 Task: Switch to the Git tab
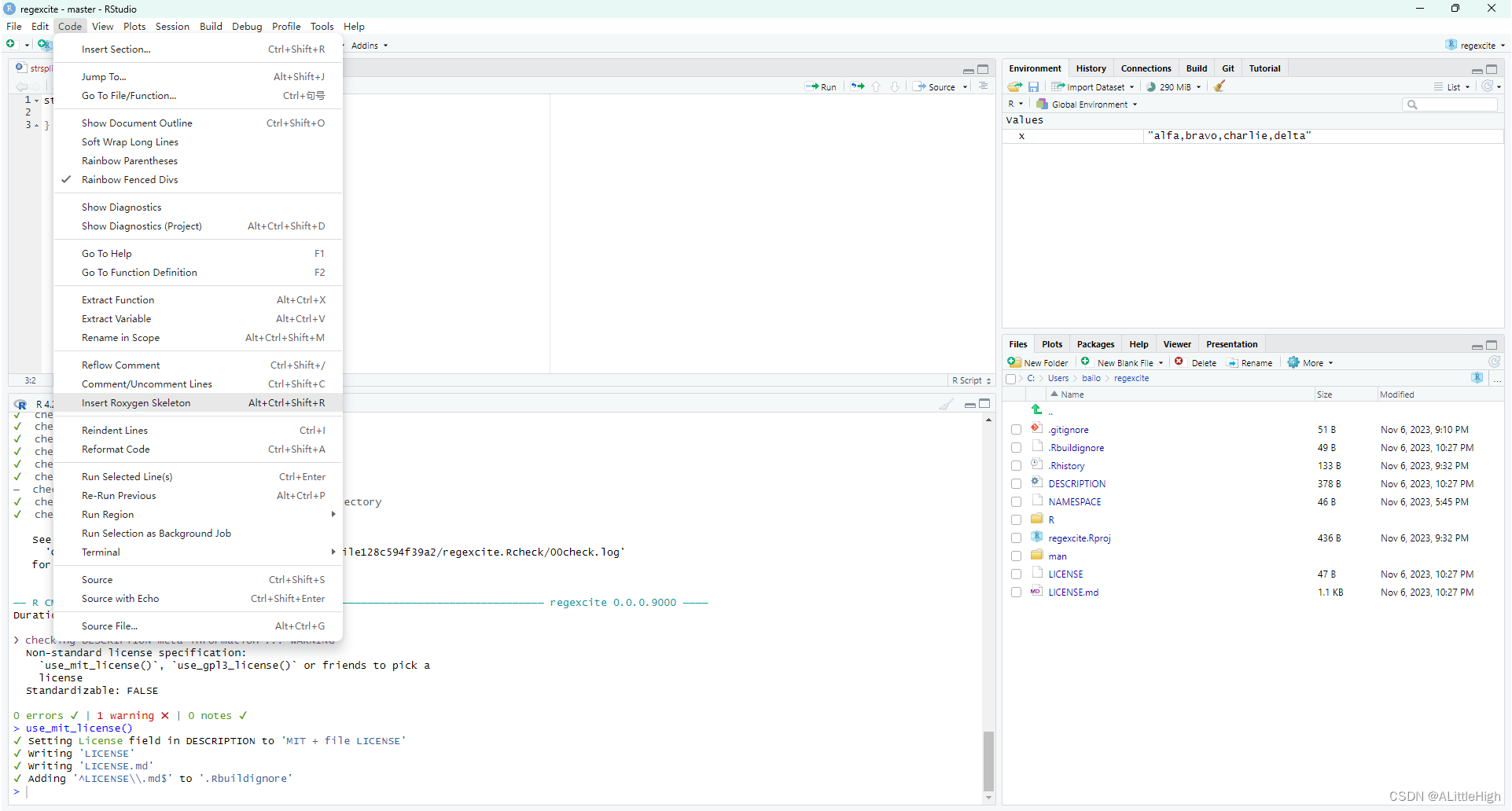pos(1227,68)
